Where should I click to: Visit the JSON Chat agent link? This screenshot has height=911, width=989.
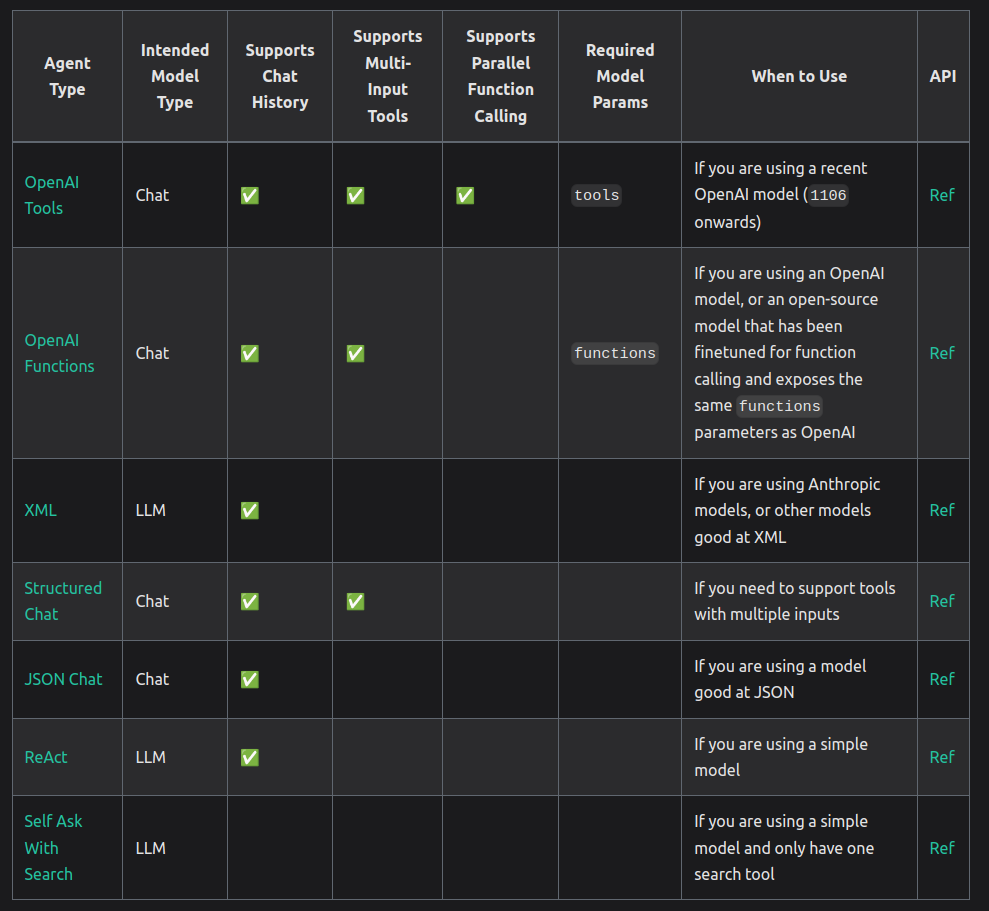[x=63, y=679]
